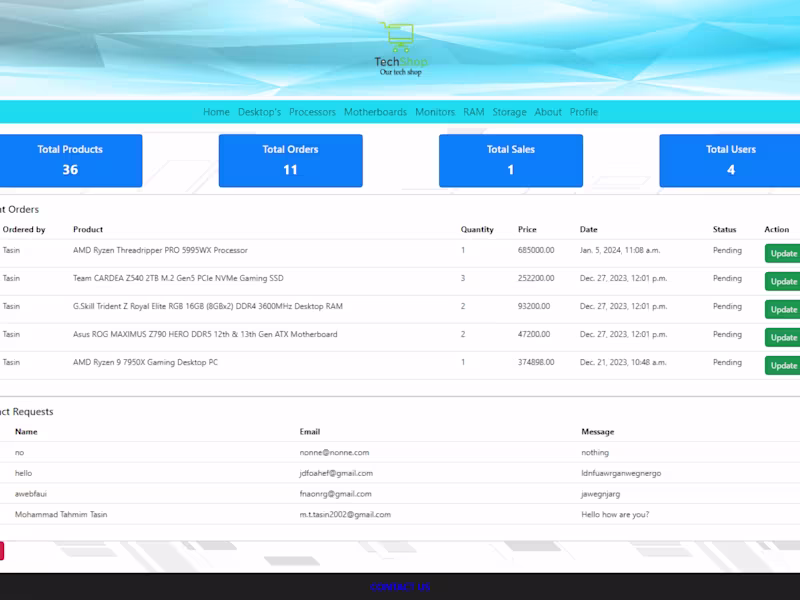Click the Total Orders card

point(291,161)
